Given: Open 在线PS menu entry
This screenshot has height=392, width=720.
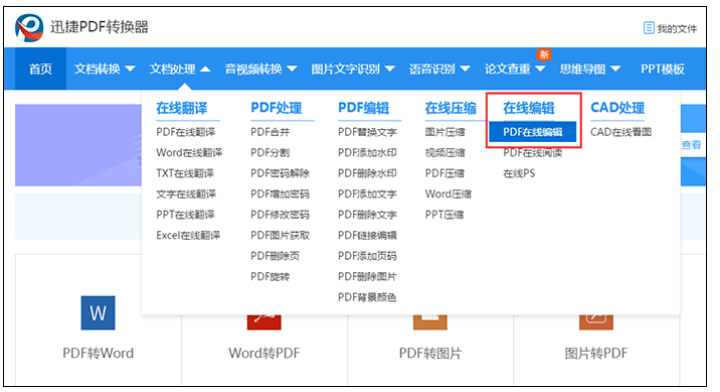Looking at the screenshot, I should pyautogui.click(x=519, y=174).
